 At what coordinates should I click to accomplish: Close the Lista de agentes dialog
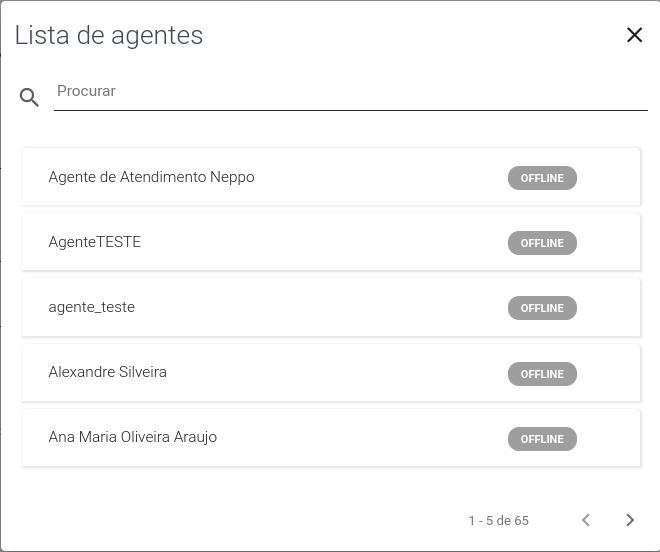coord(634,35)
